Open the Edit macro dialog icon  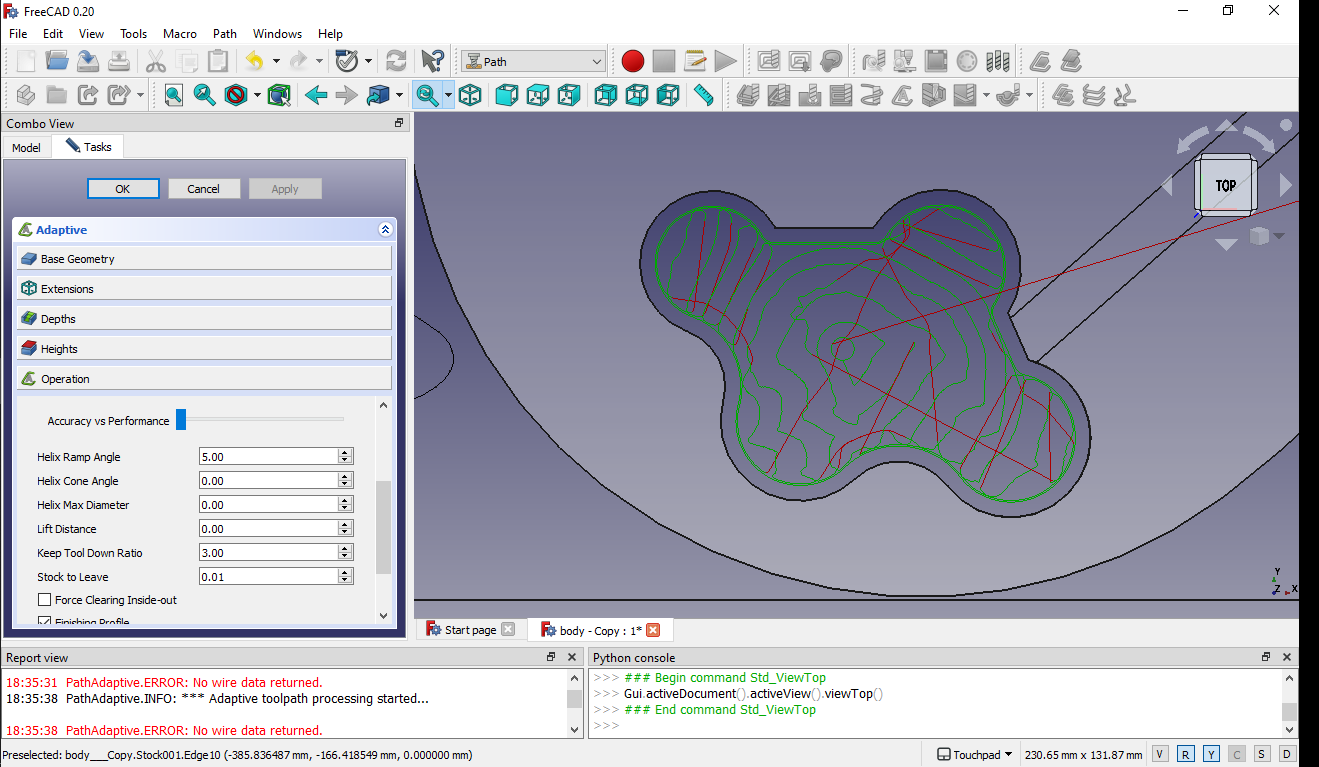(x=695, y=60)
